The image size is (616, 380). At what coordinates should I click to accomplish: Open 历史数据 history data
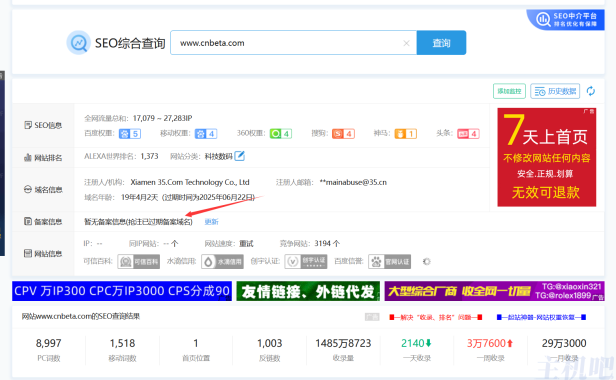point(555,91)
